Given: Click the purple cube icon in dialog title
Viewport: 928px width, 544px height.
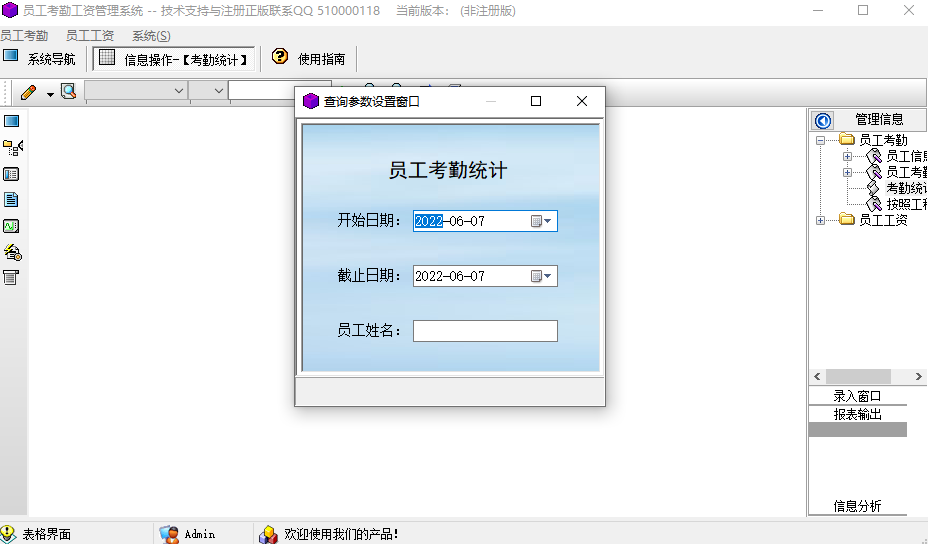Looking at the screenshot, I should (311, 101).
